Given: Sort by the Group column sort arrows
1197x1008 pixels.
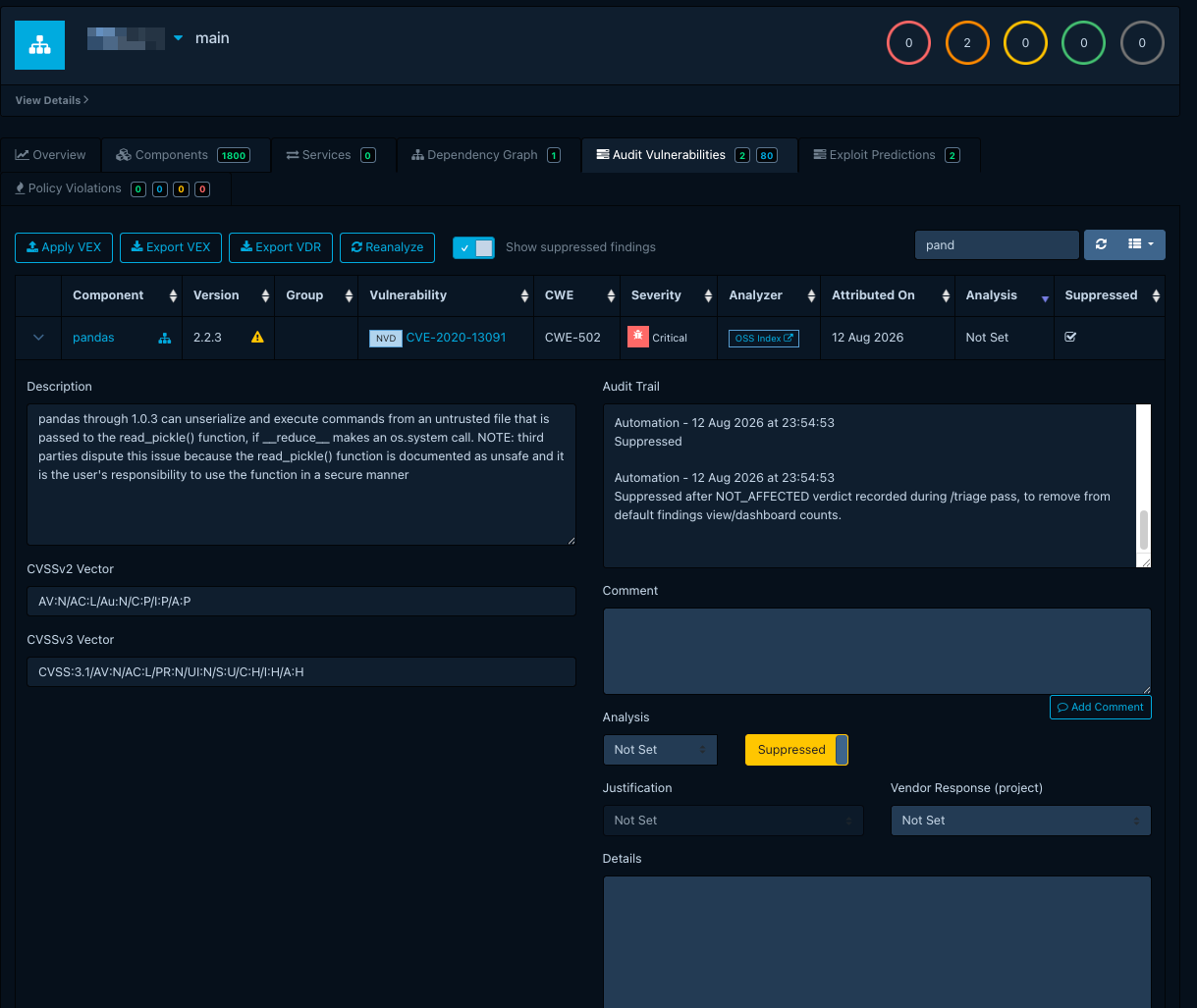Looking at the screenshot, I should point(349,295).
